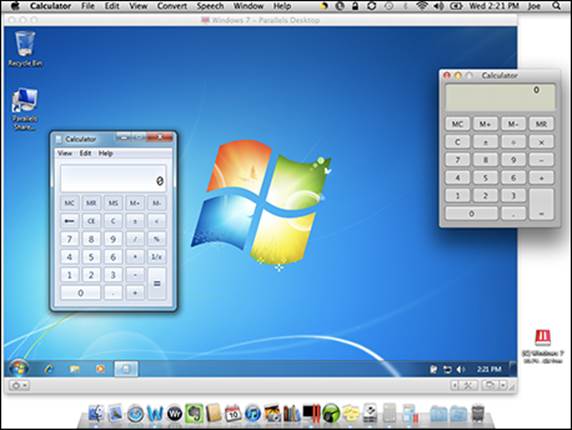The width and height of the screenshot is (572, 430).
Task: Click the Action Center flag in tray
Action: [x=433, y=370]
